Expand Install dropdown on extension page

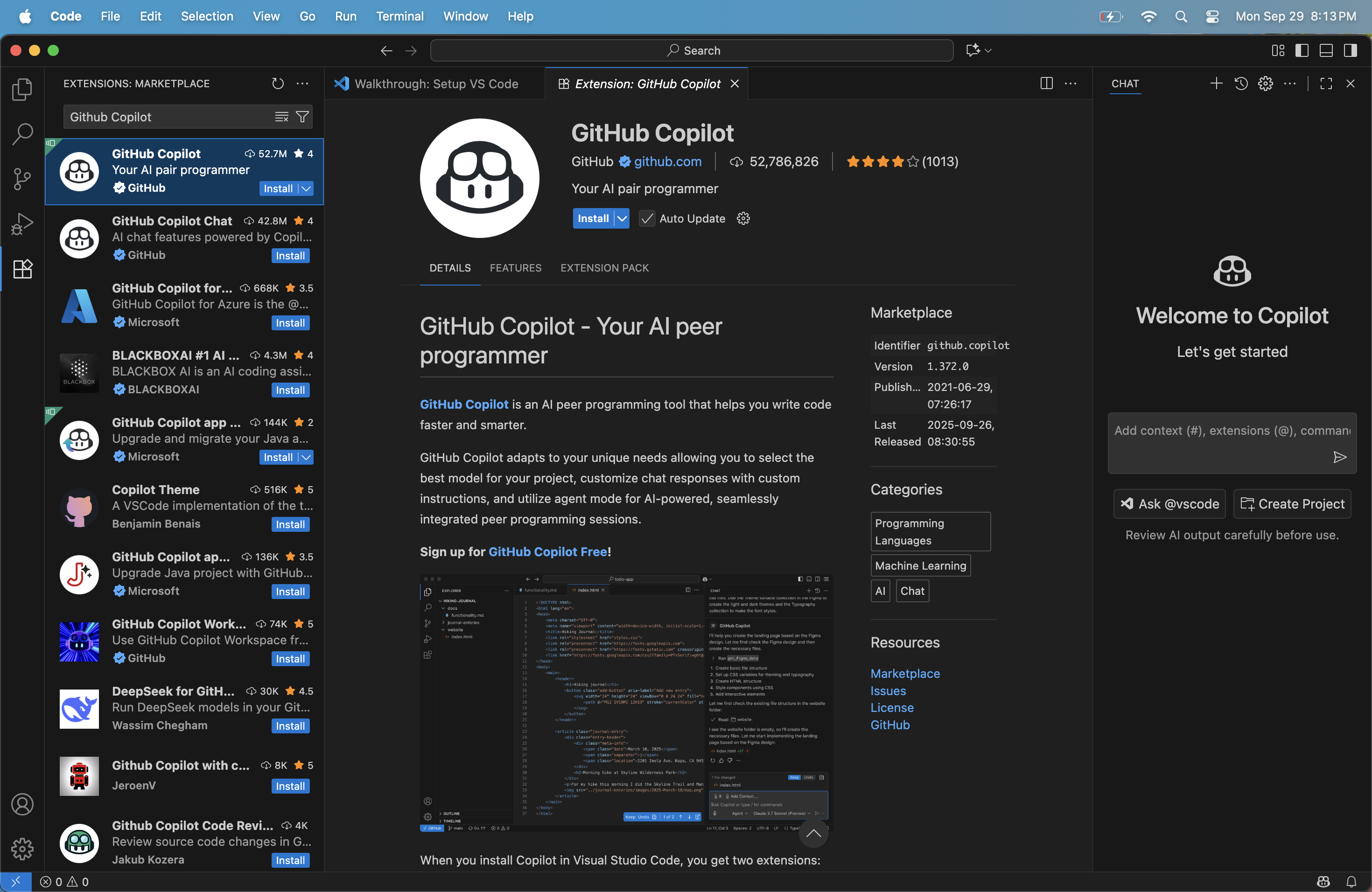(x=622, y=218)
